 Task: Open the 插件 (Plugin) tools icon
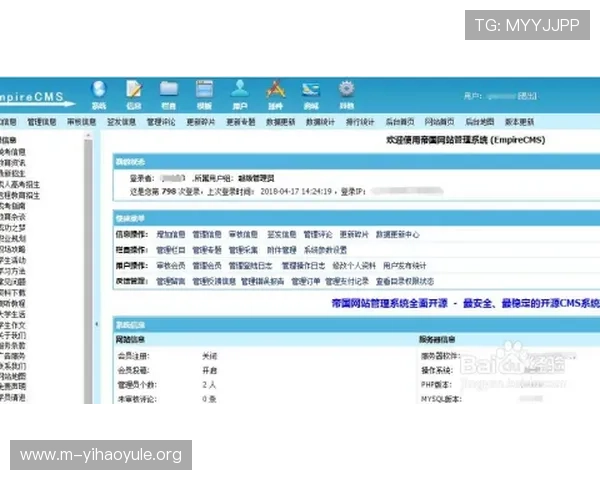click(276, 95)
